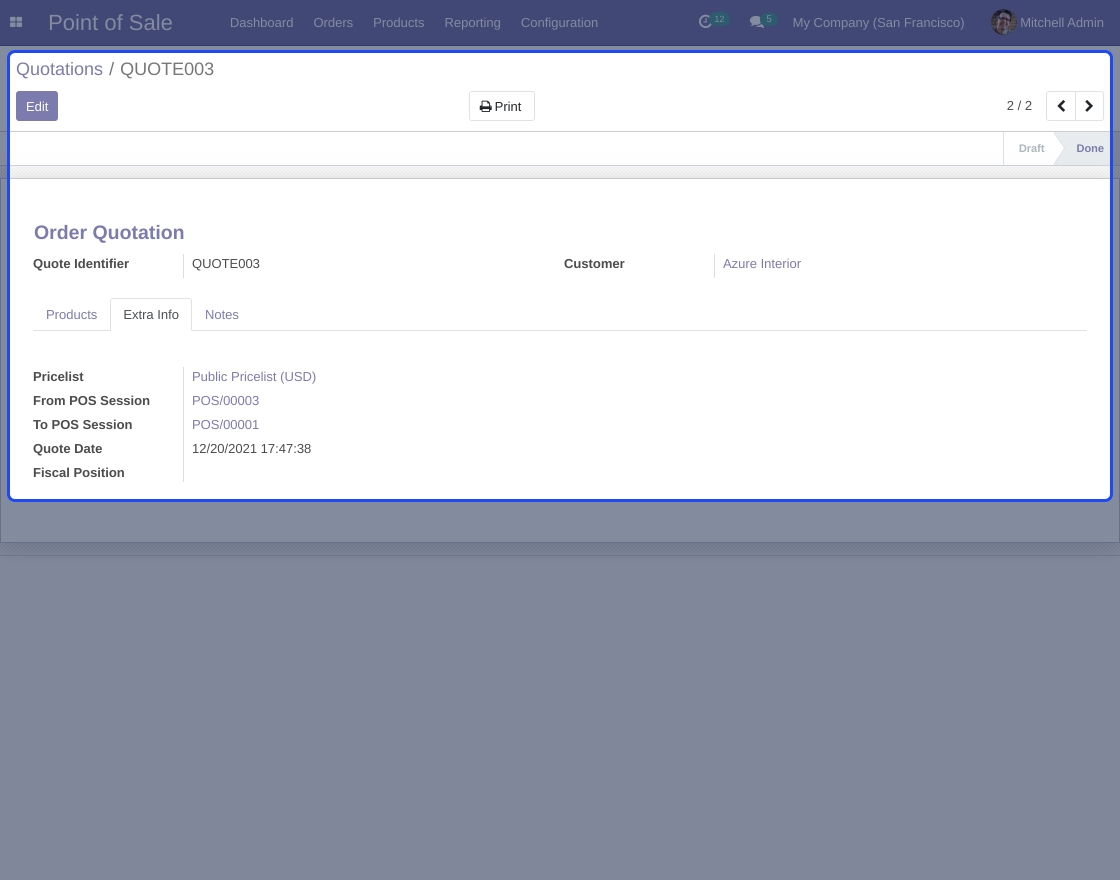Go to previous record arrow

click(1061, 106)
